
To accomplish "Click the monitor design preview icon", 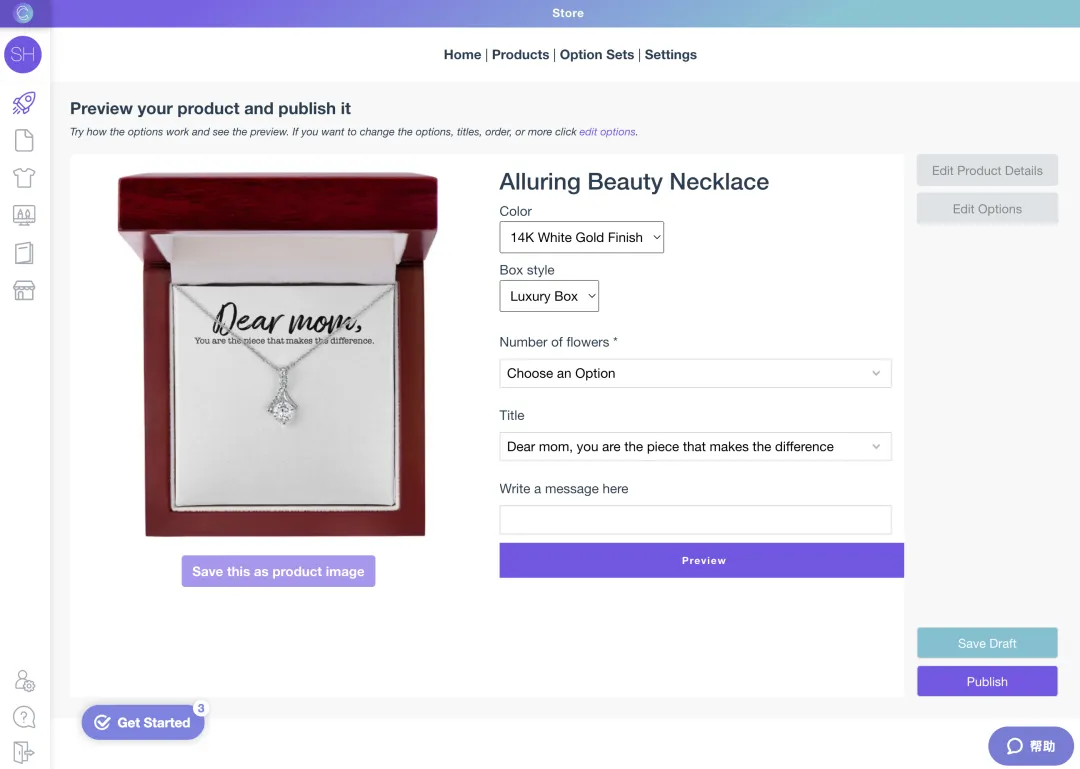I will 24,215.
